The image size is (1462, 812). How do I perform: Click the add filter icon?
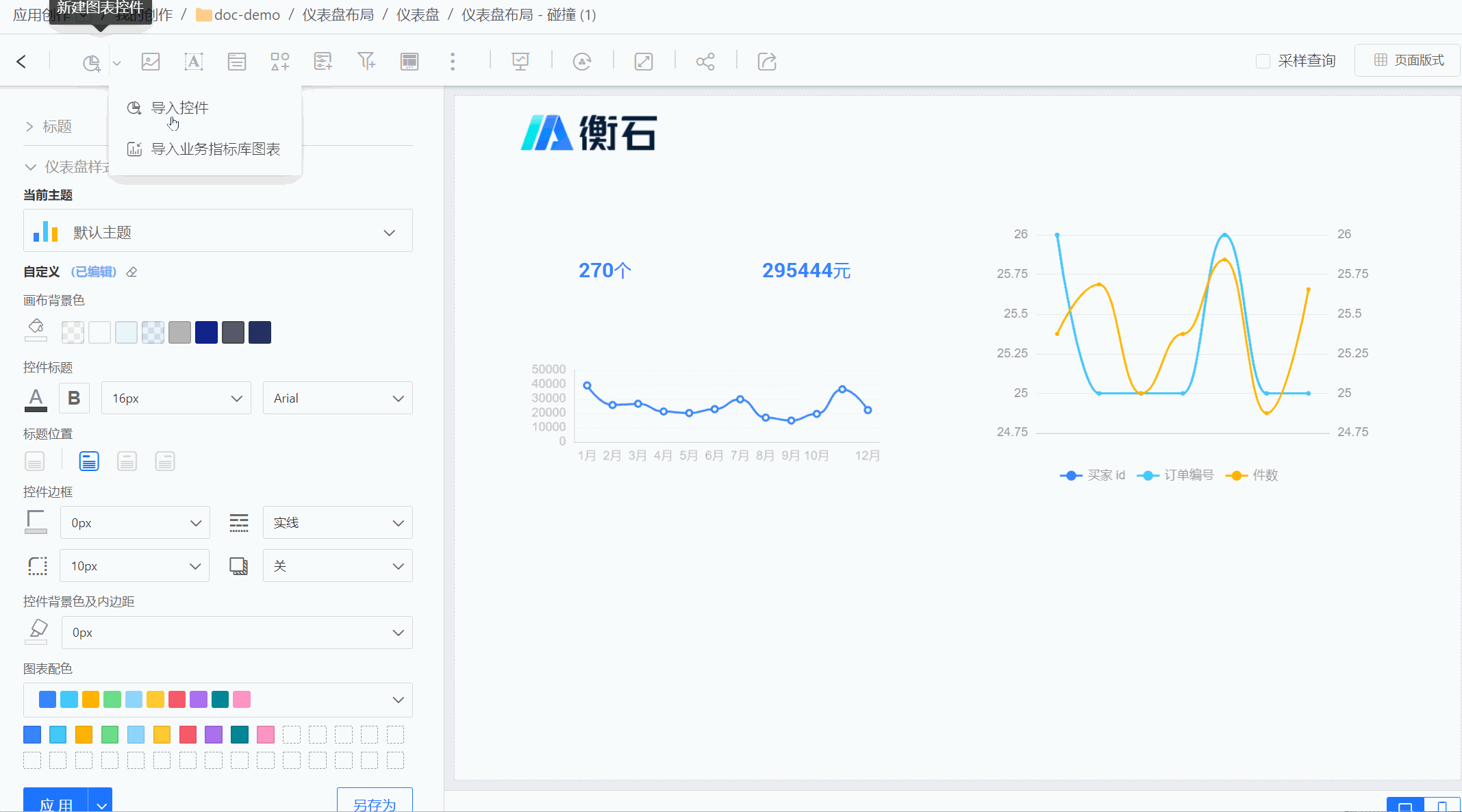coord(366,62)
